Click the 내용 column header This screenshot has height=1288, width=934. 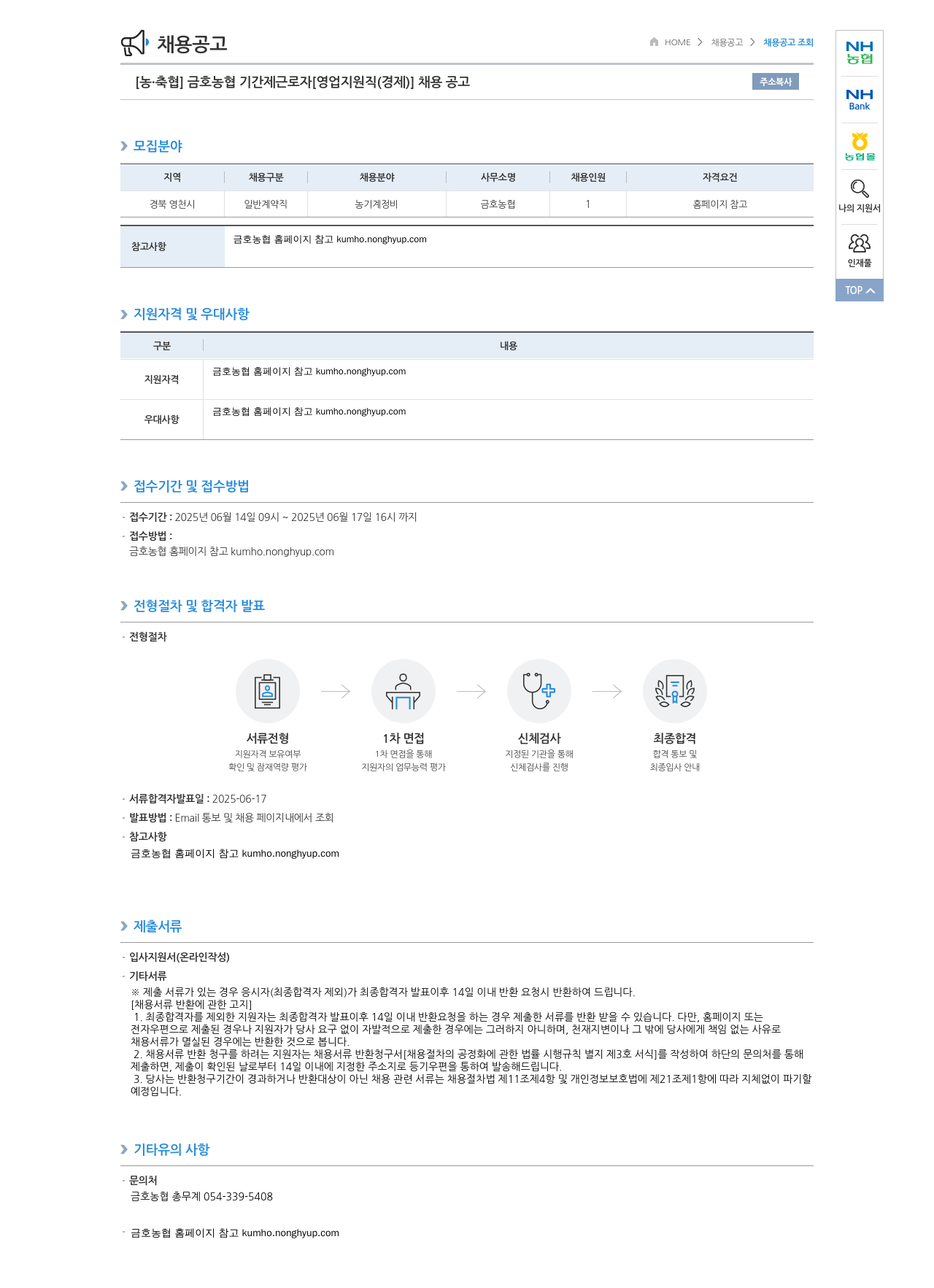coord(509,346)
